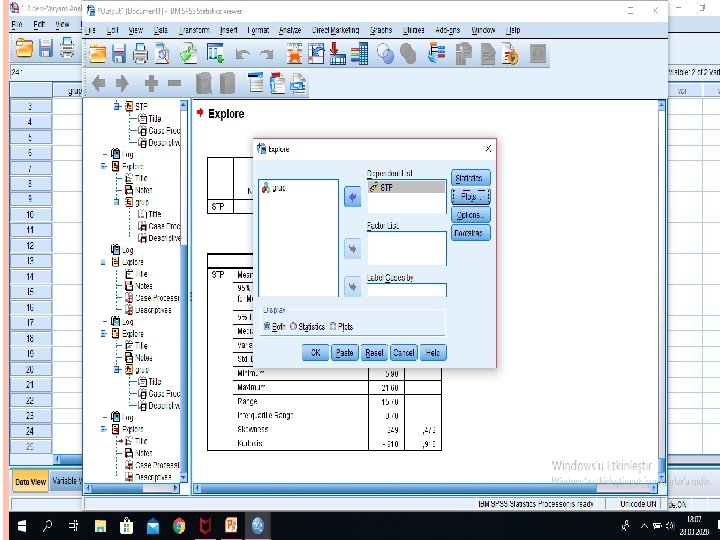
Task: Open Chrome from the Windows taskbar
Action: pyautogui.click(x=179, y=525)
